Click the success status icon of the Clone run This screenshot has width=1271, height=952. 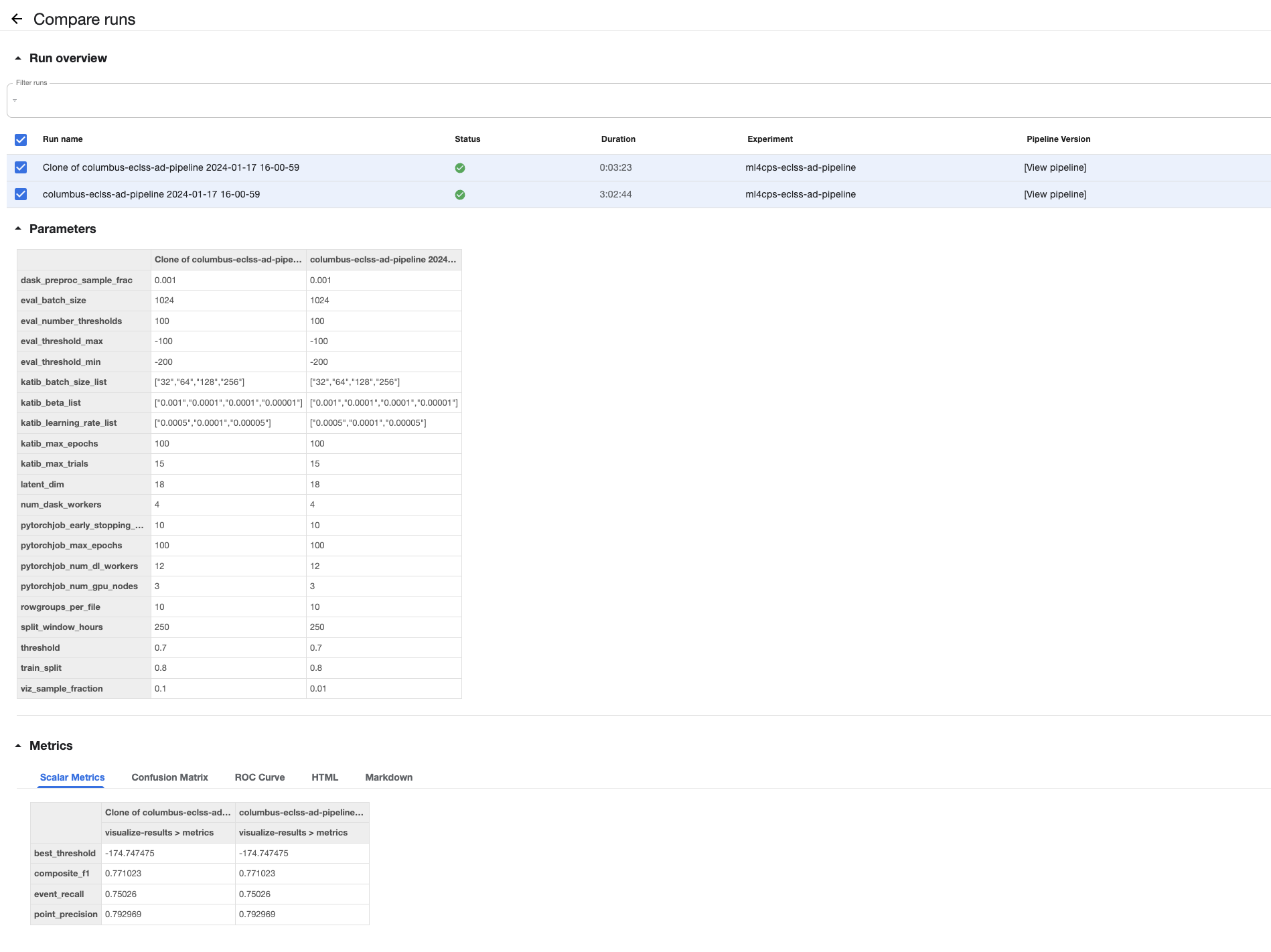[460, 168]
